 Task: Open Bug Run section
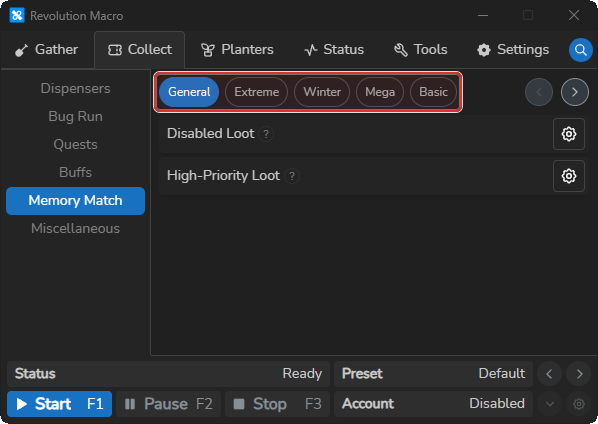point(76,116)
